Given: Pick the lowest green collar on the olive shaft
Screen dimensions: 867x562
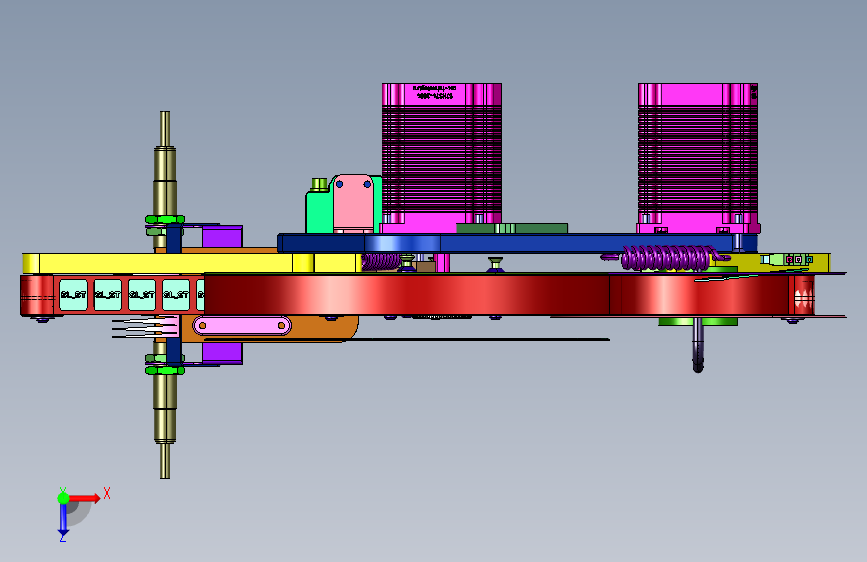Looking at the screenshot, I should (x=165, y=370).
